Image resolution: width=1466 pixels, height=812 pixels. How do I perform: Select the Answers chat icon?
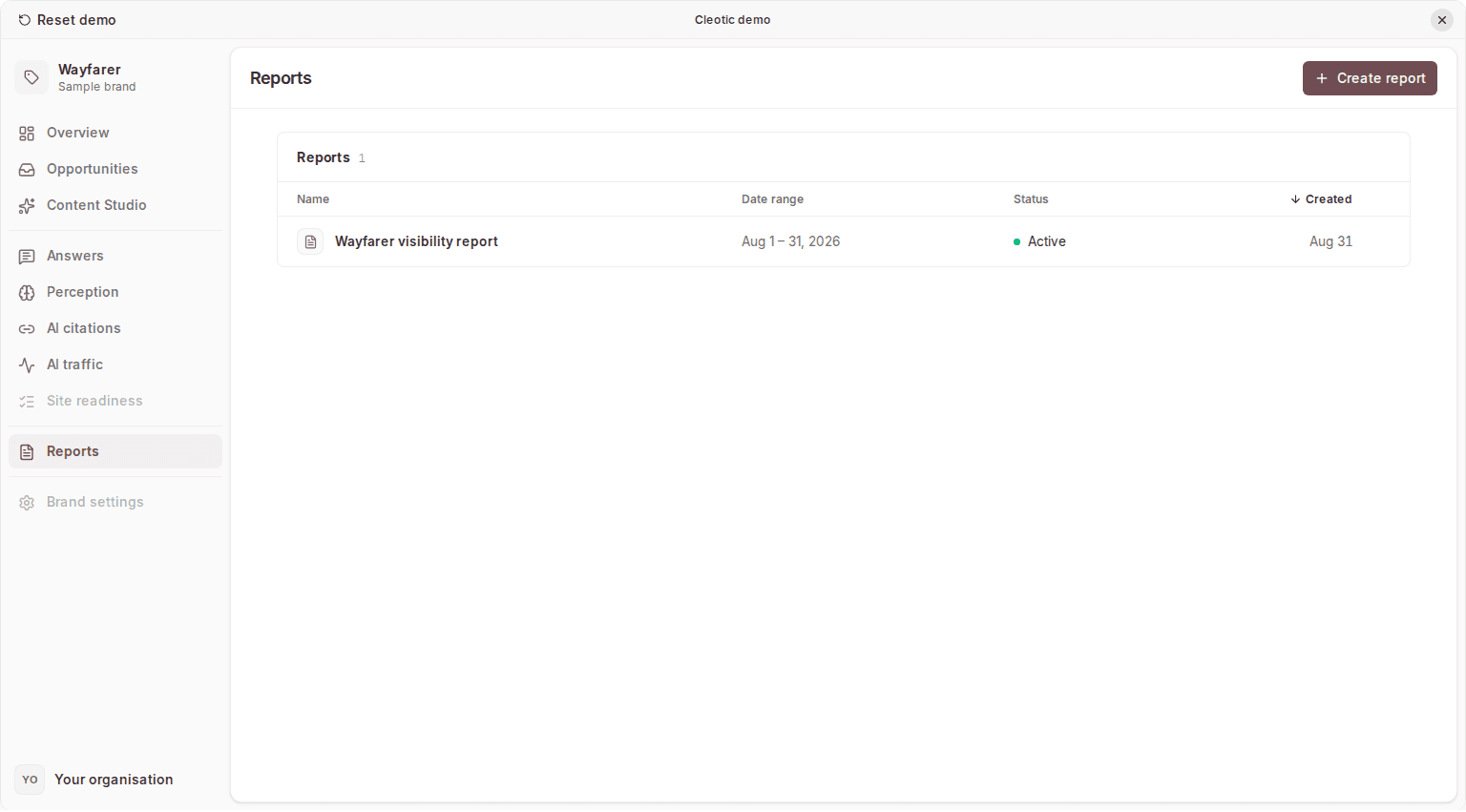click(x=27, y=257)
